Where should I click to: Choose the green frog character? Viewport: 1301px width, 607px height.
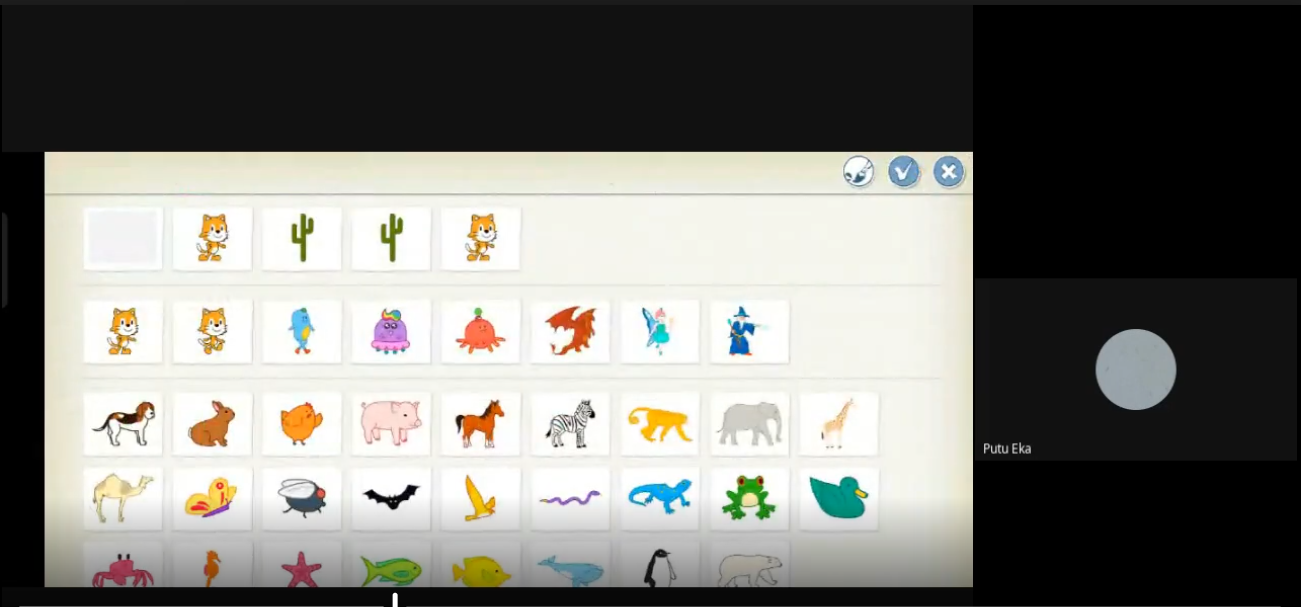[749, 498]
